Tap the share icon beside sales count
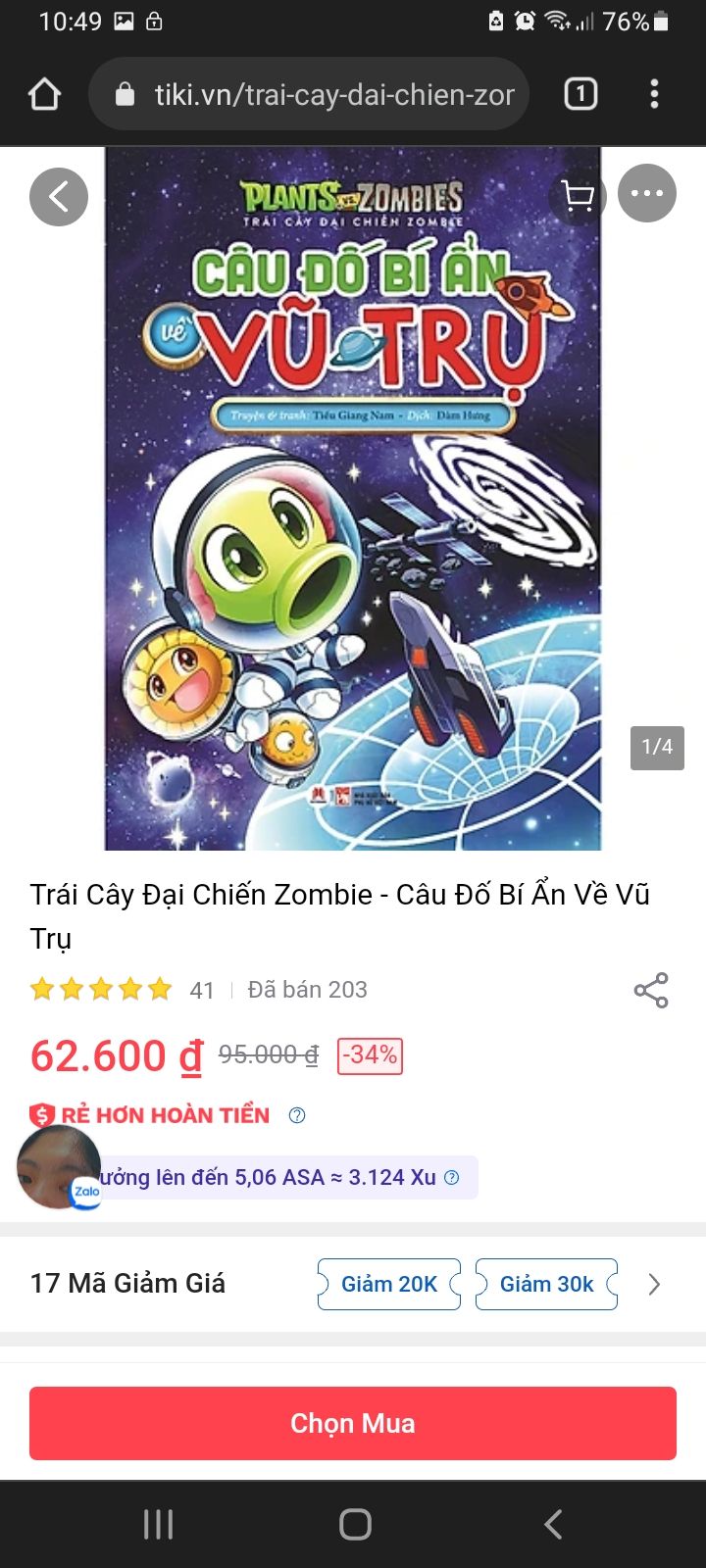The width and height of the screenshot is (706, 1568). 651,990
